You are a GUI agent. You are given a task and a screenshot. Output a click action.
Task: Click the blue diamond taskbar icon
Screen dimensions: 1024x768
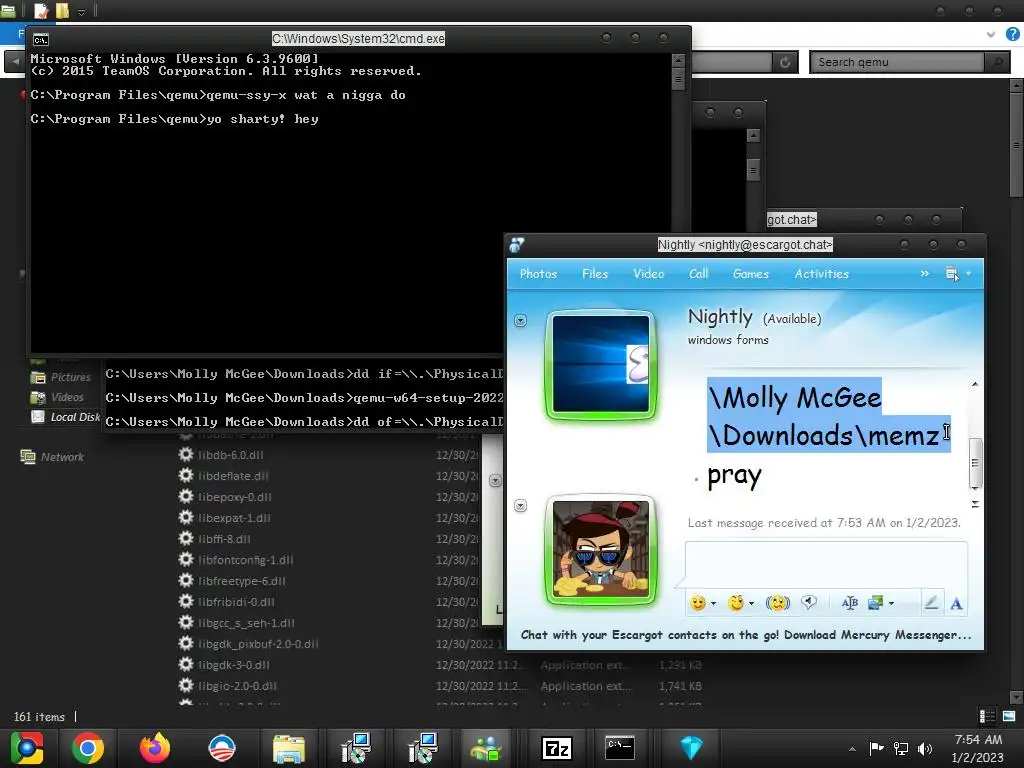691,748
